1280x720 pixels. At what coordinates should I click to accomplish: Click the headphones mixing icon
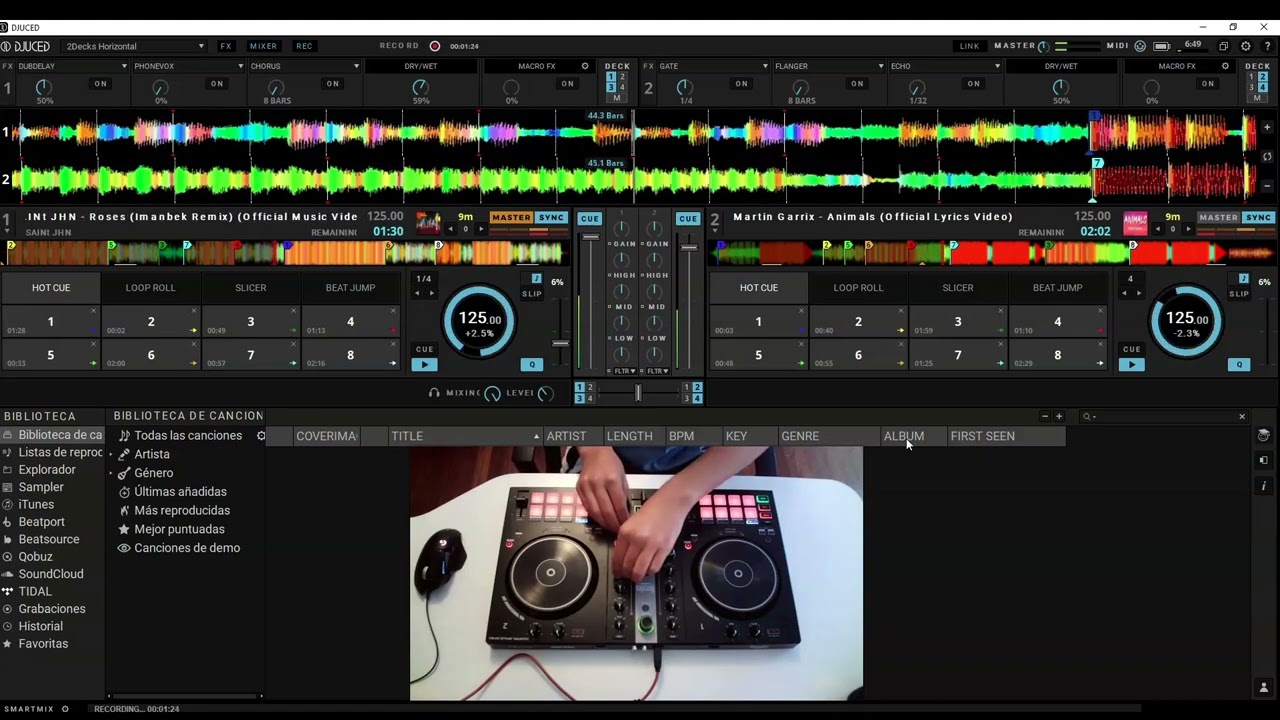434,393
